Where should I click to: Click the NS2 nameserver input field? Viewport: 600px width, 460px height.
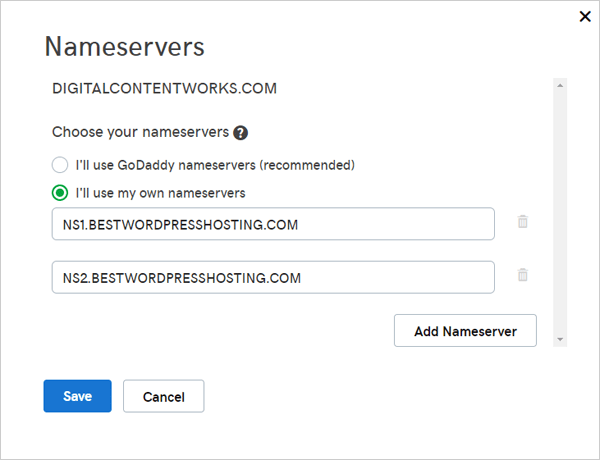273,277
